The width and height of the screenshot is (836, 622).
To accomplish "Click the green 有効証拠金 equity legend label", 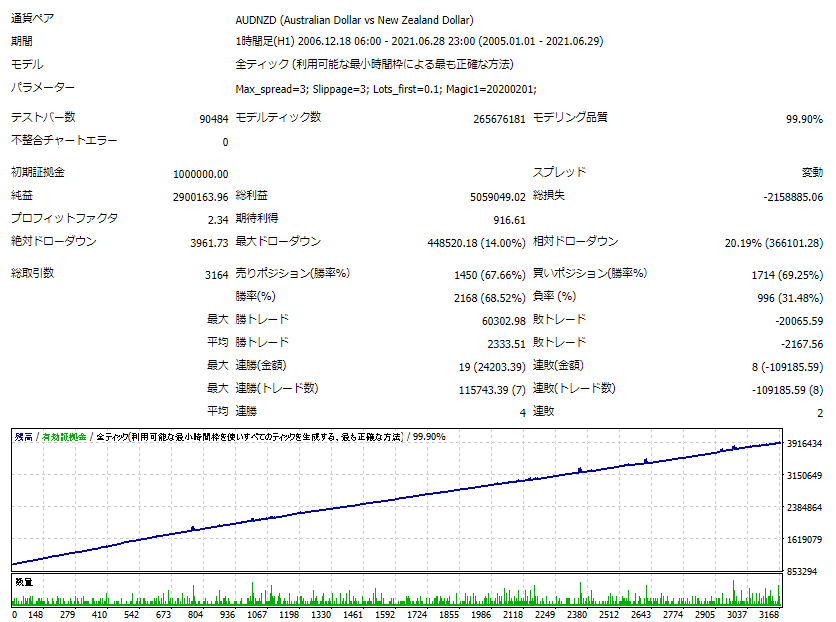I will [64, 437].
